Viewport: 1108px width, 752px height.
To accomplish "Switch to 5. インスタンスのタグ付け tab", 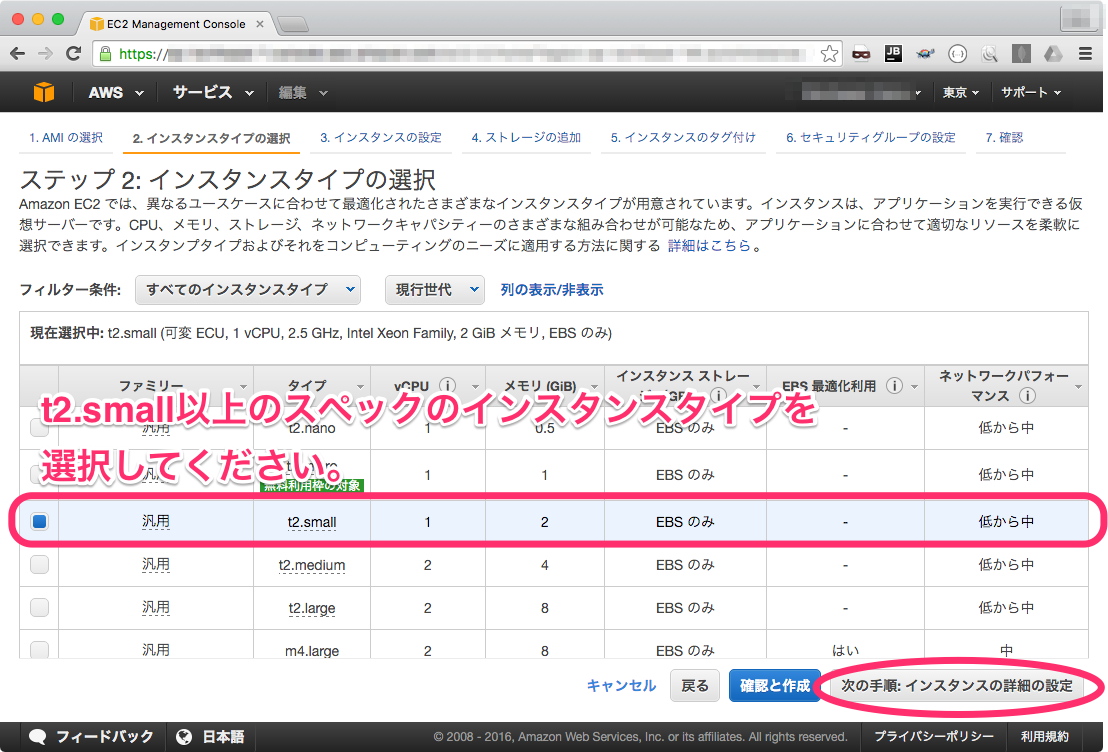I will point(683,138).
